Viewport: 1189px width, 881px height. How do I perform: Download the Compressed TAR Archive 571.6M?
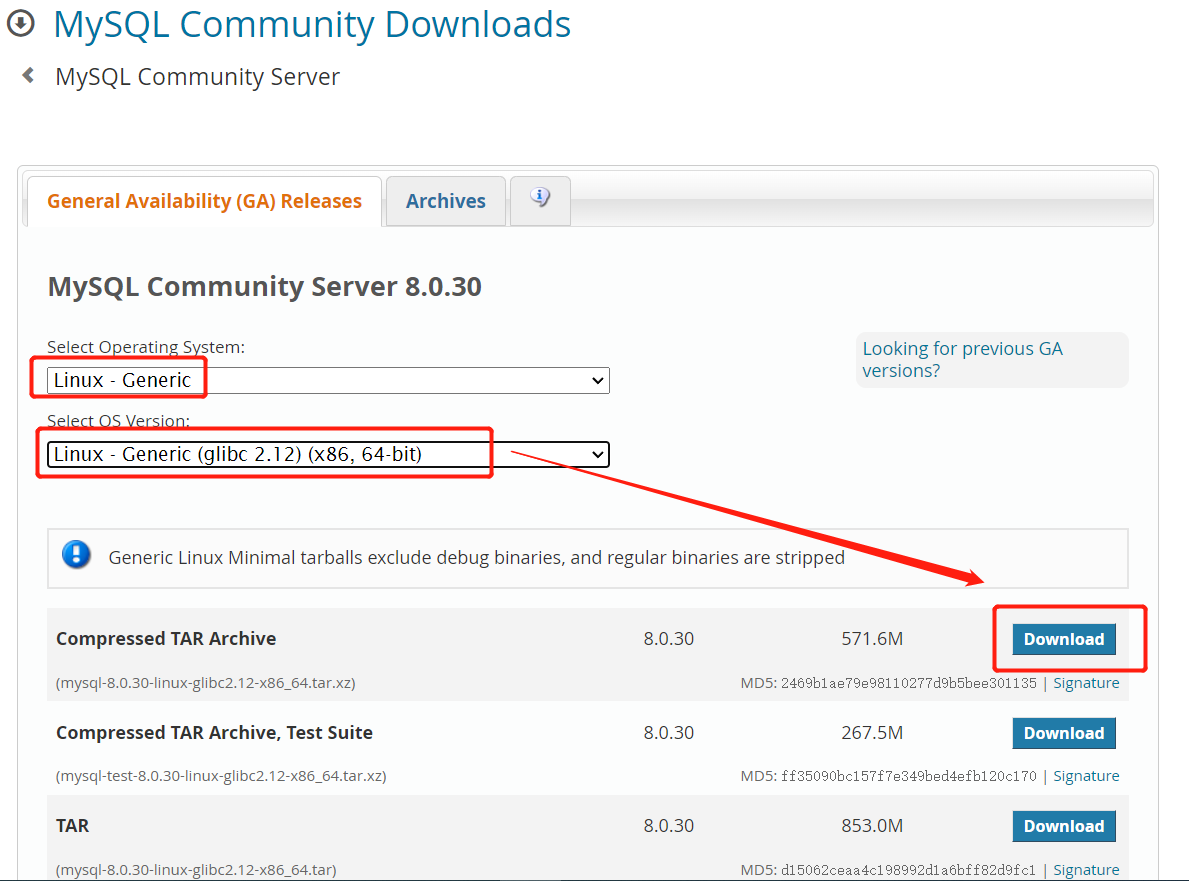[x=1064, y=639]
